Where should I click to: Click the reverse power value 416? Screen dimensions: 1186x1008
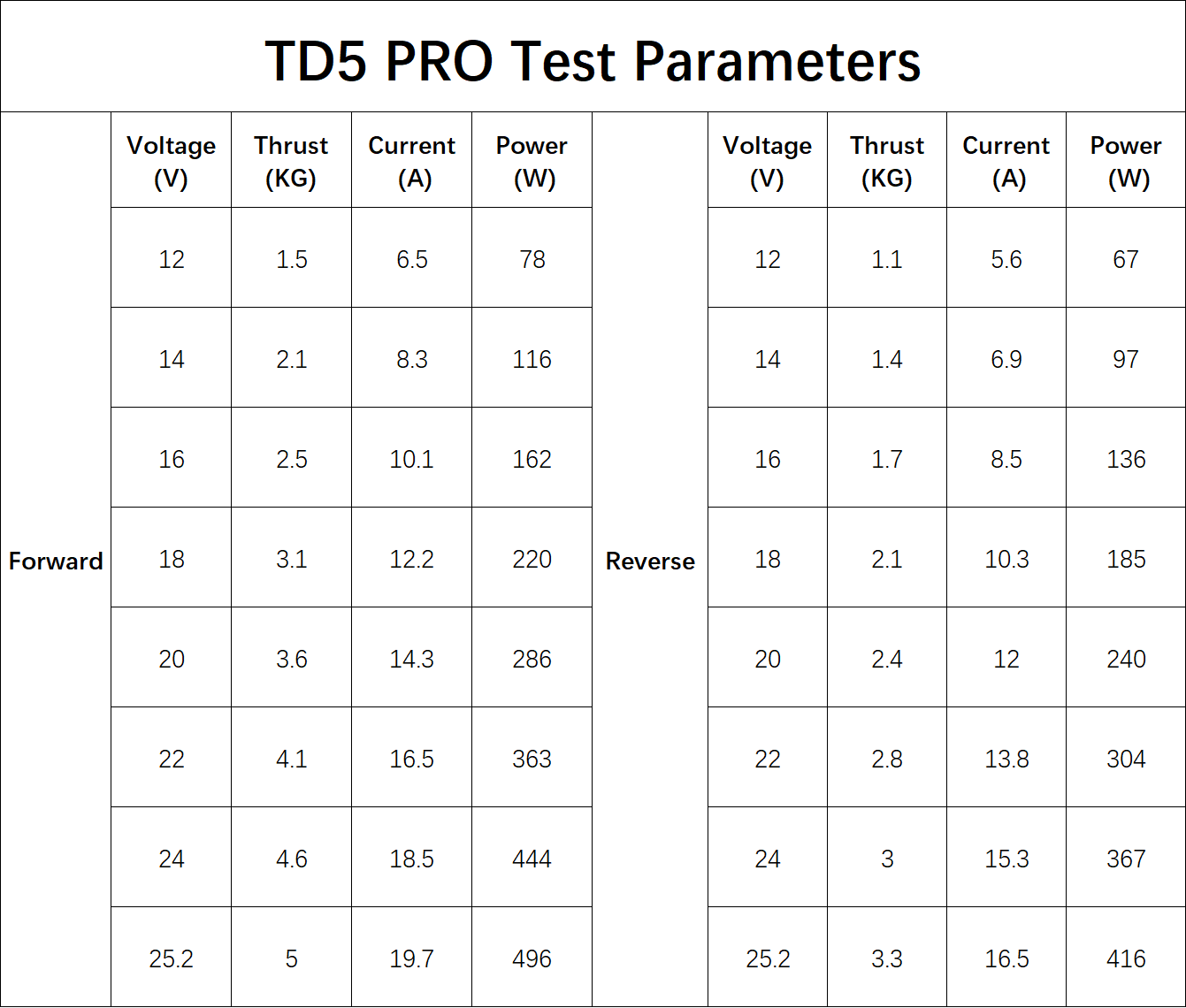(x=1126, y=958)
